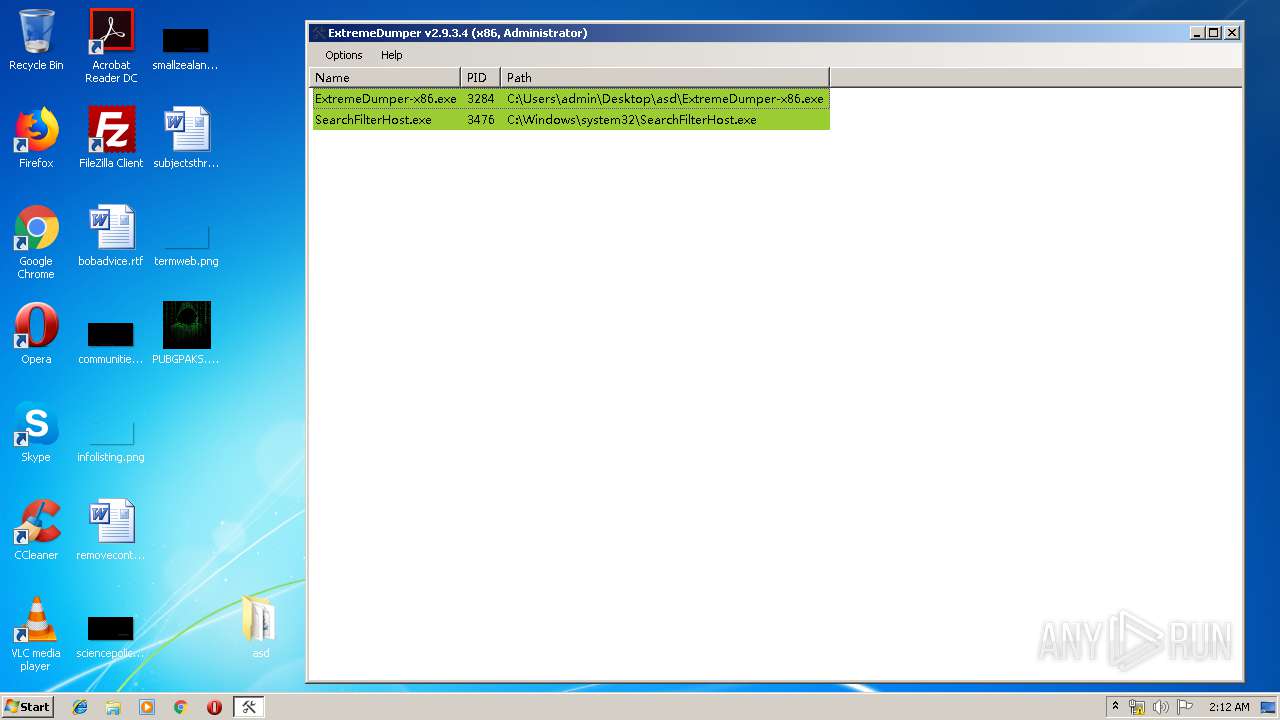
Task: Select the SearchFilterHost.exe process name
Action: click(373, 120)
